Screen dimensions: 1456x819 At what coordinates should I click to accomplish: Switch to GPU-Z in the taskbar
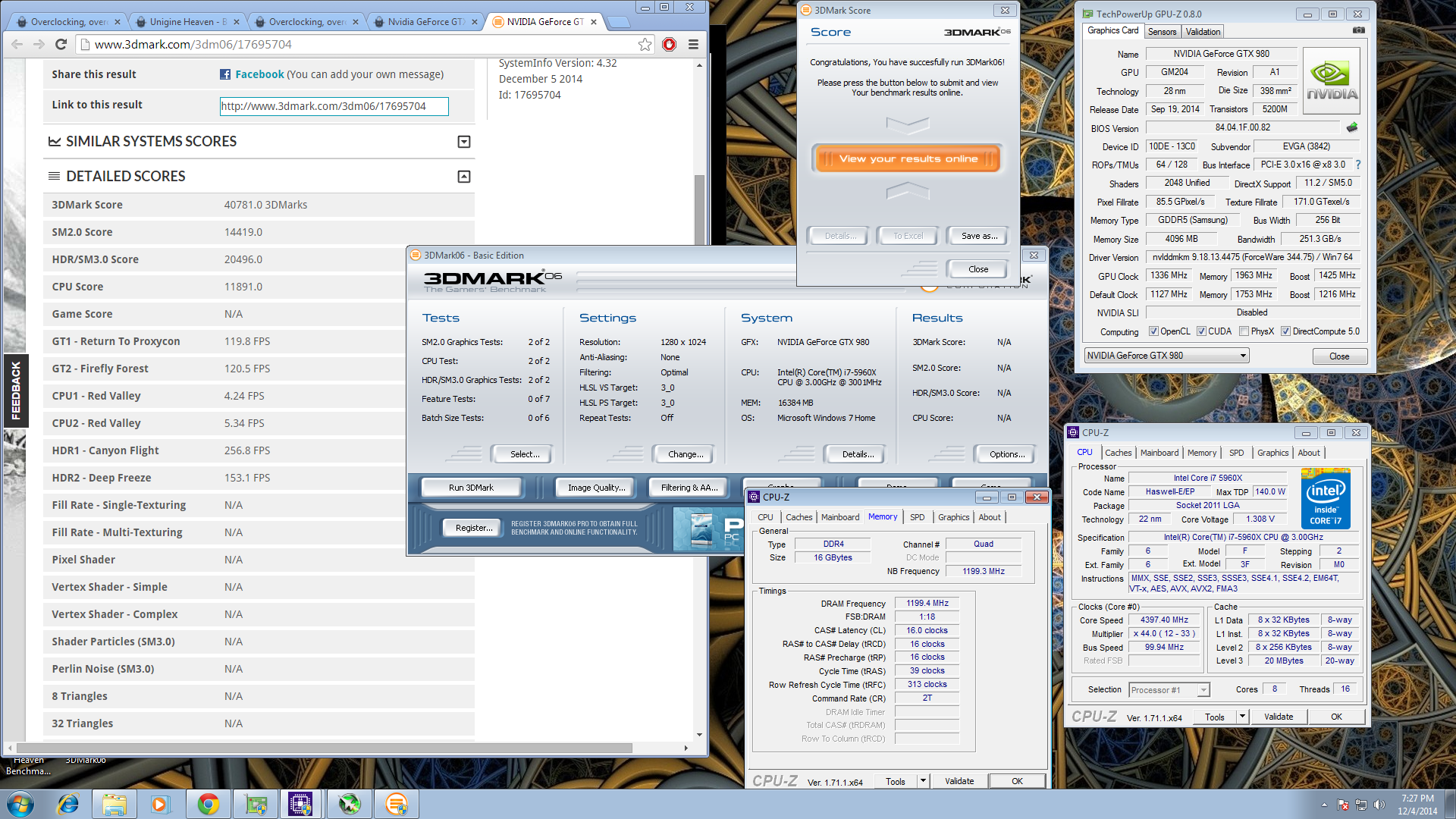click(x=256, y=804)
